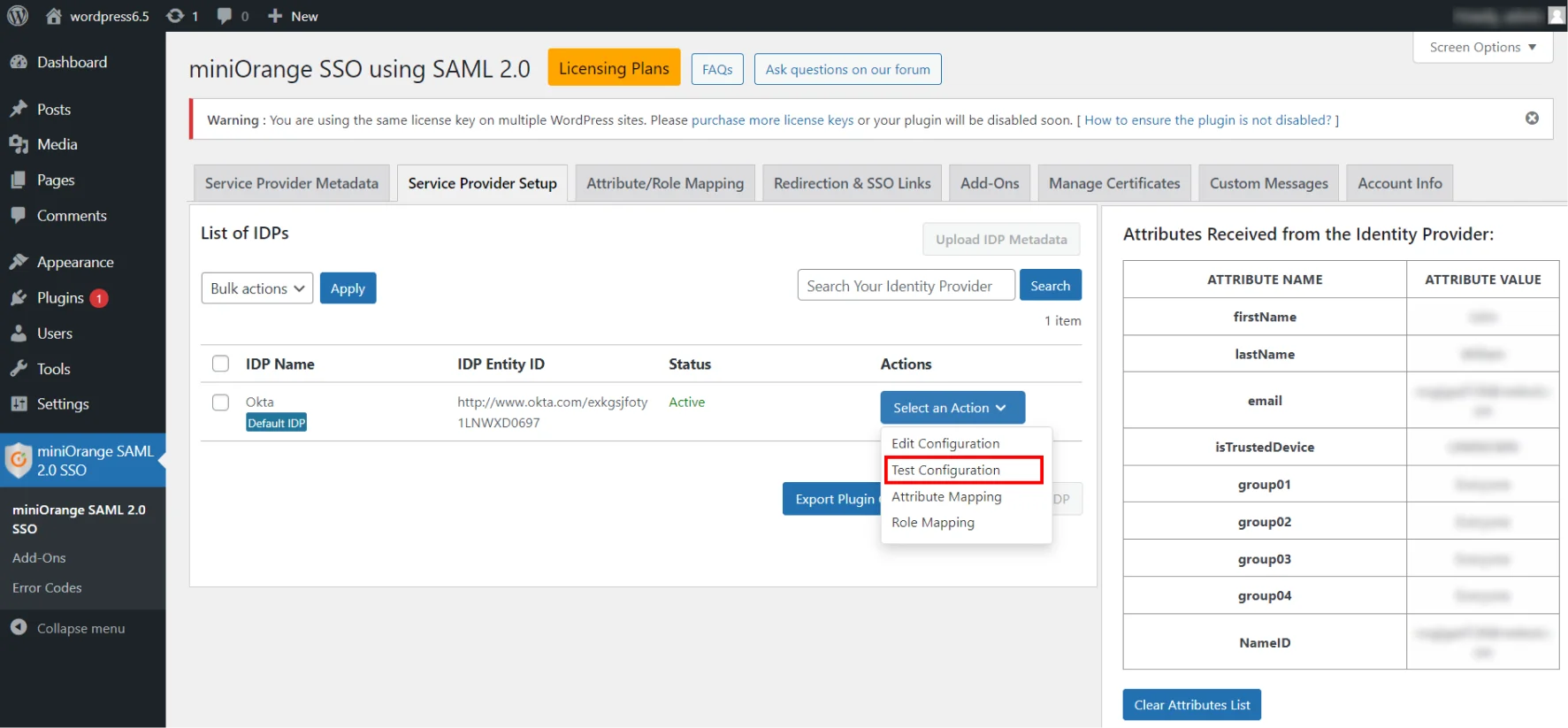Viewport: 1568px width, 728px height.
Task: Open the Account Info tab
Action: [1400, 183]
